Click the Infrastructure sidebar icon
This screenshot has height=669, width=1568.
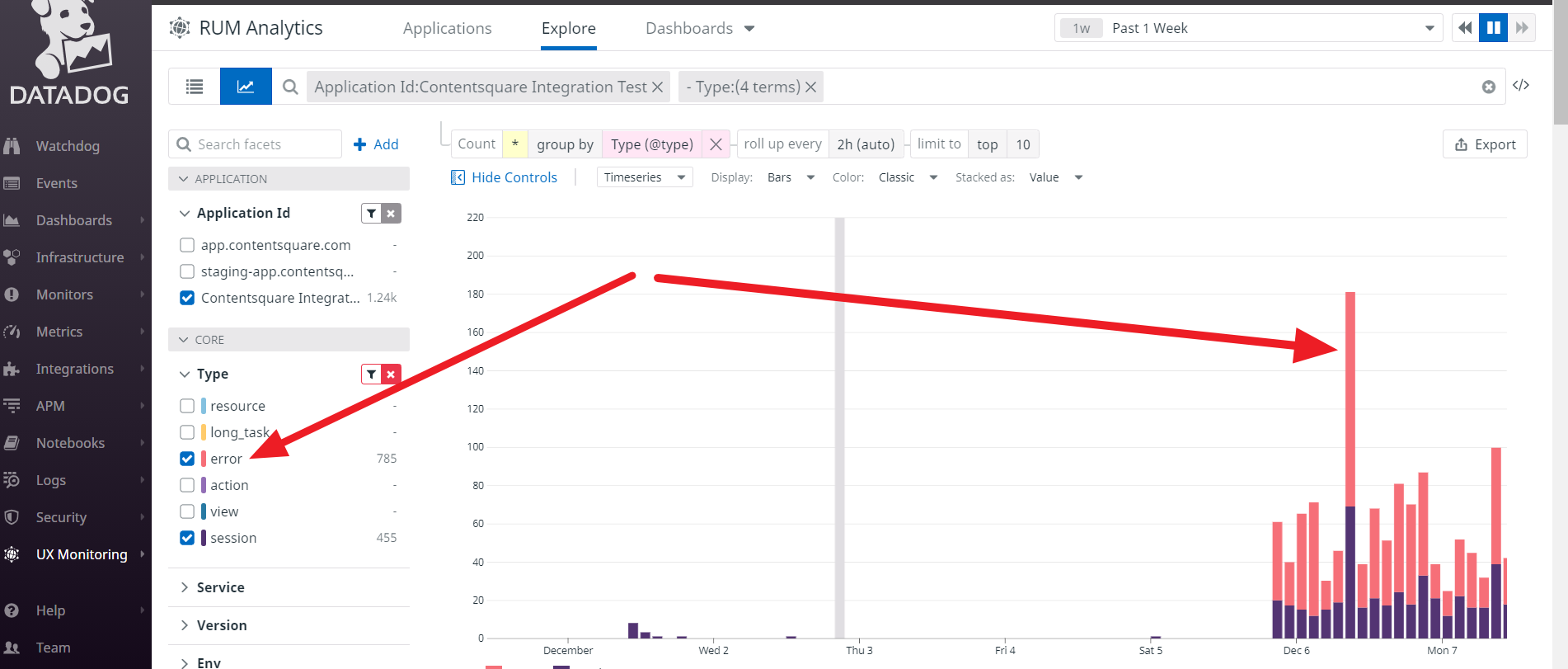(x=12, y=257)
